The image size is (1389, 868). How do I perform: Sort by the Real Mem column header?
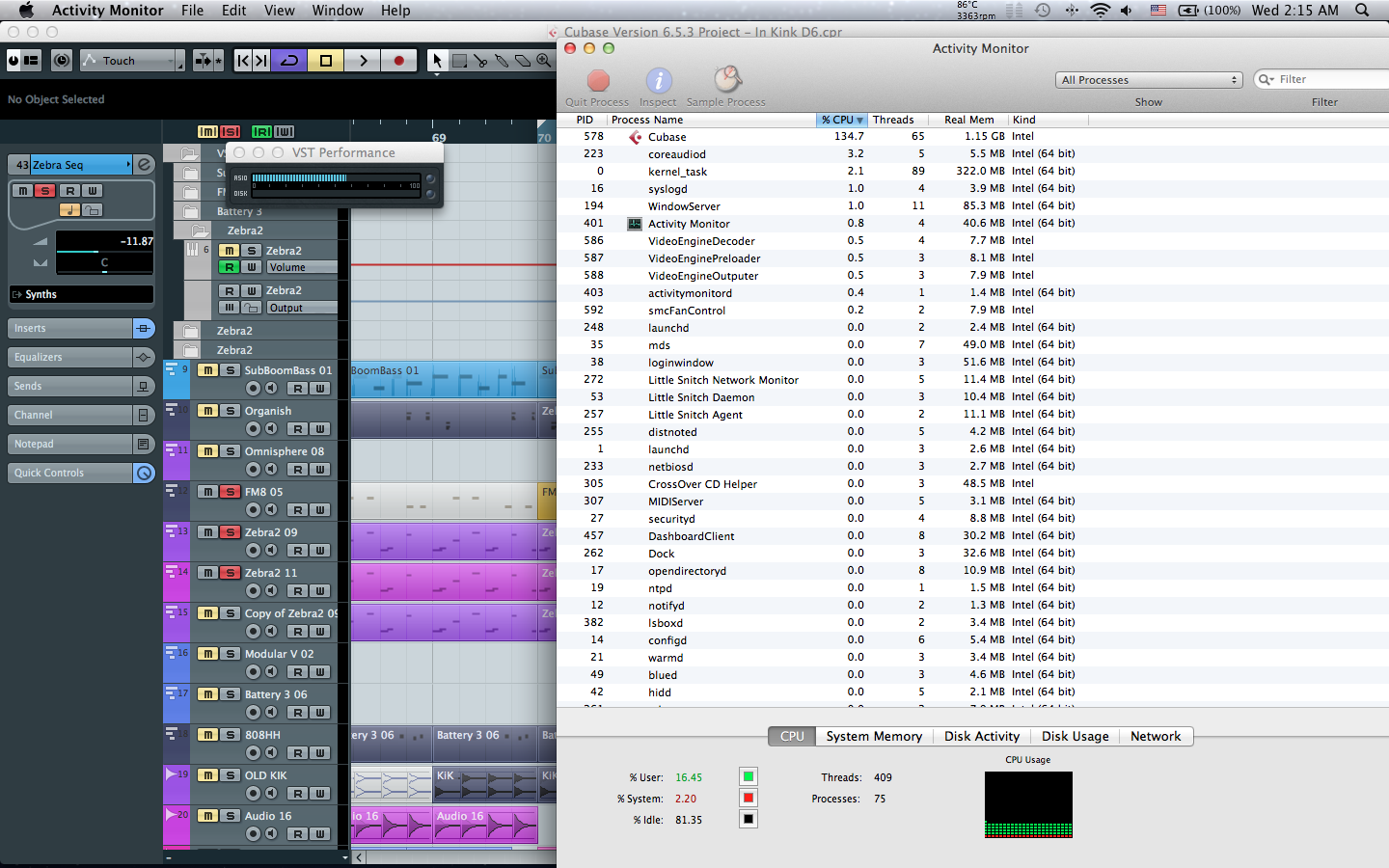pos(968,121)
